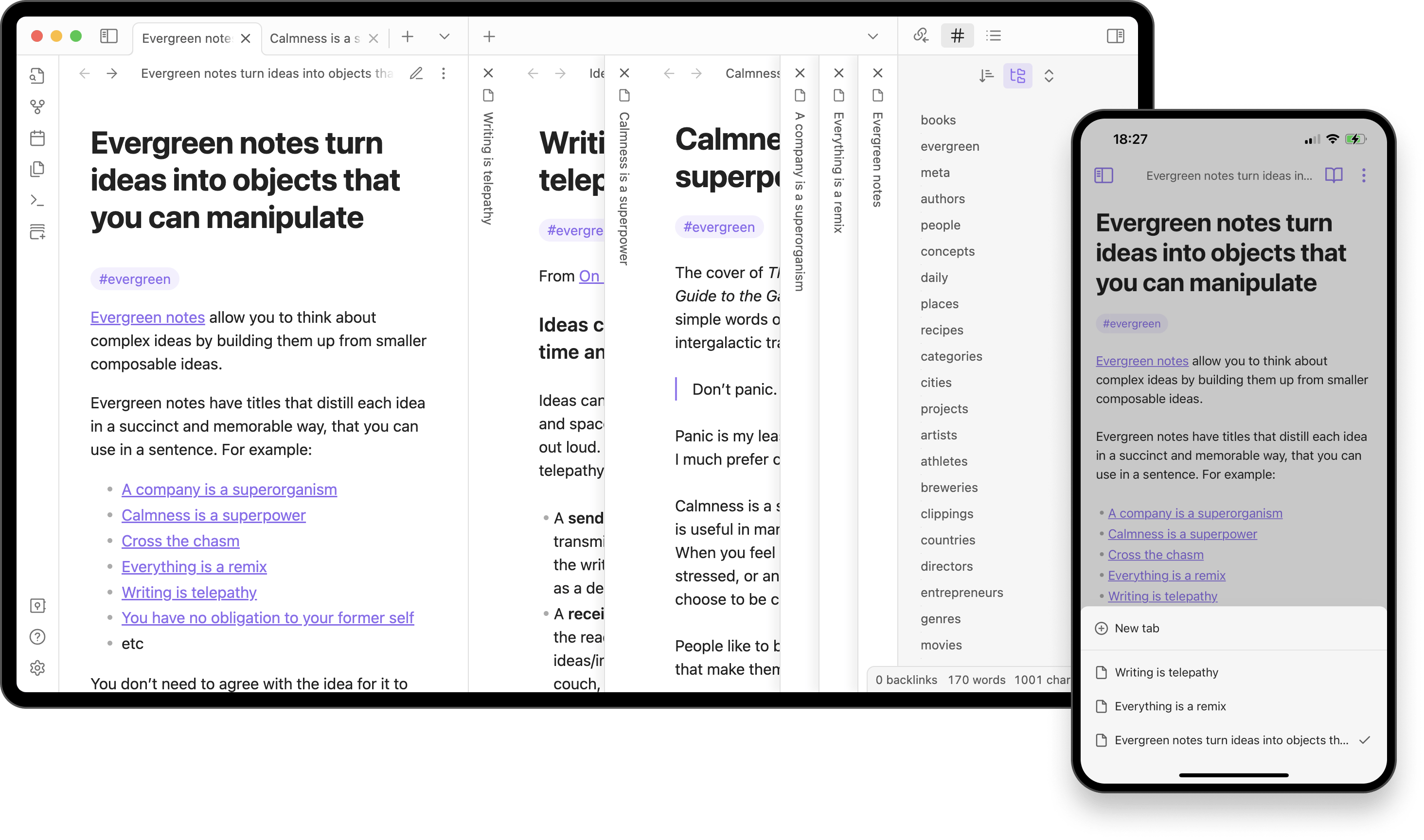
Task: Toggle the left sidebar on desktop
Action: tap(109, 37)
